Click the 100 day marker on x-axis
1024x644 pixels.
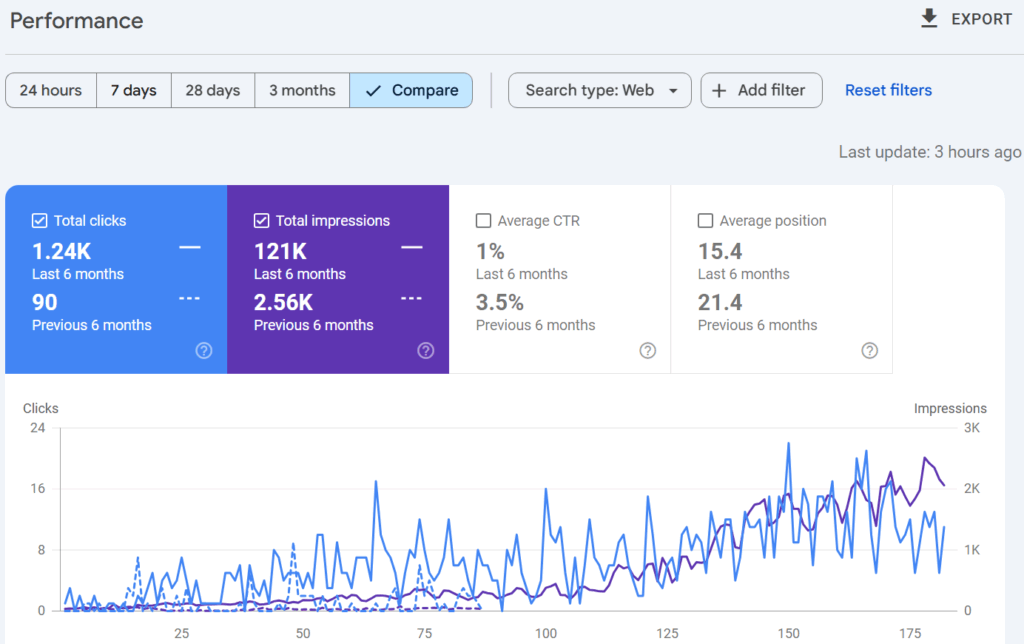(546, 633)
